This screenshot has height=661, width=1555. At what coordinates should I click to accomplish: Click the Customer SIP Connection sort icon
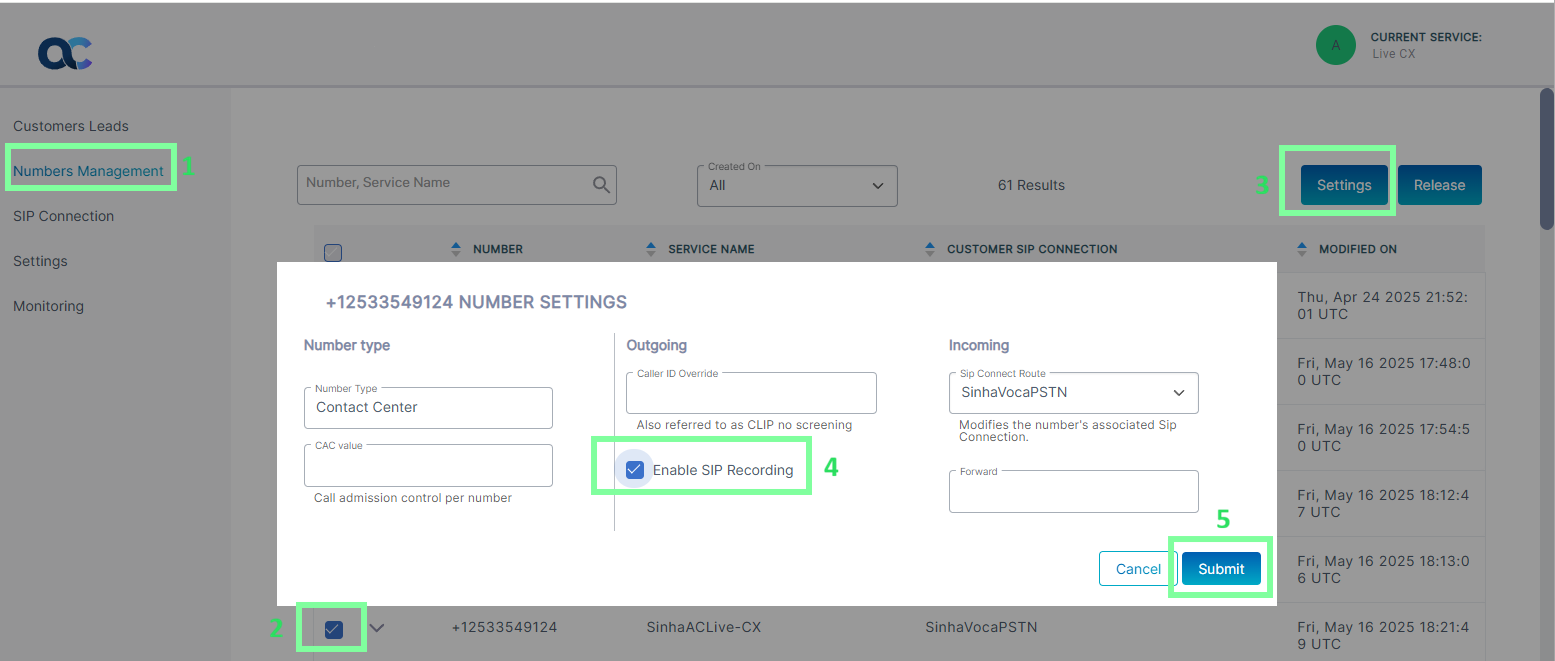930,249
